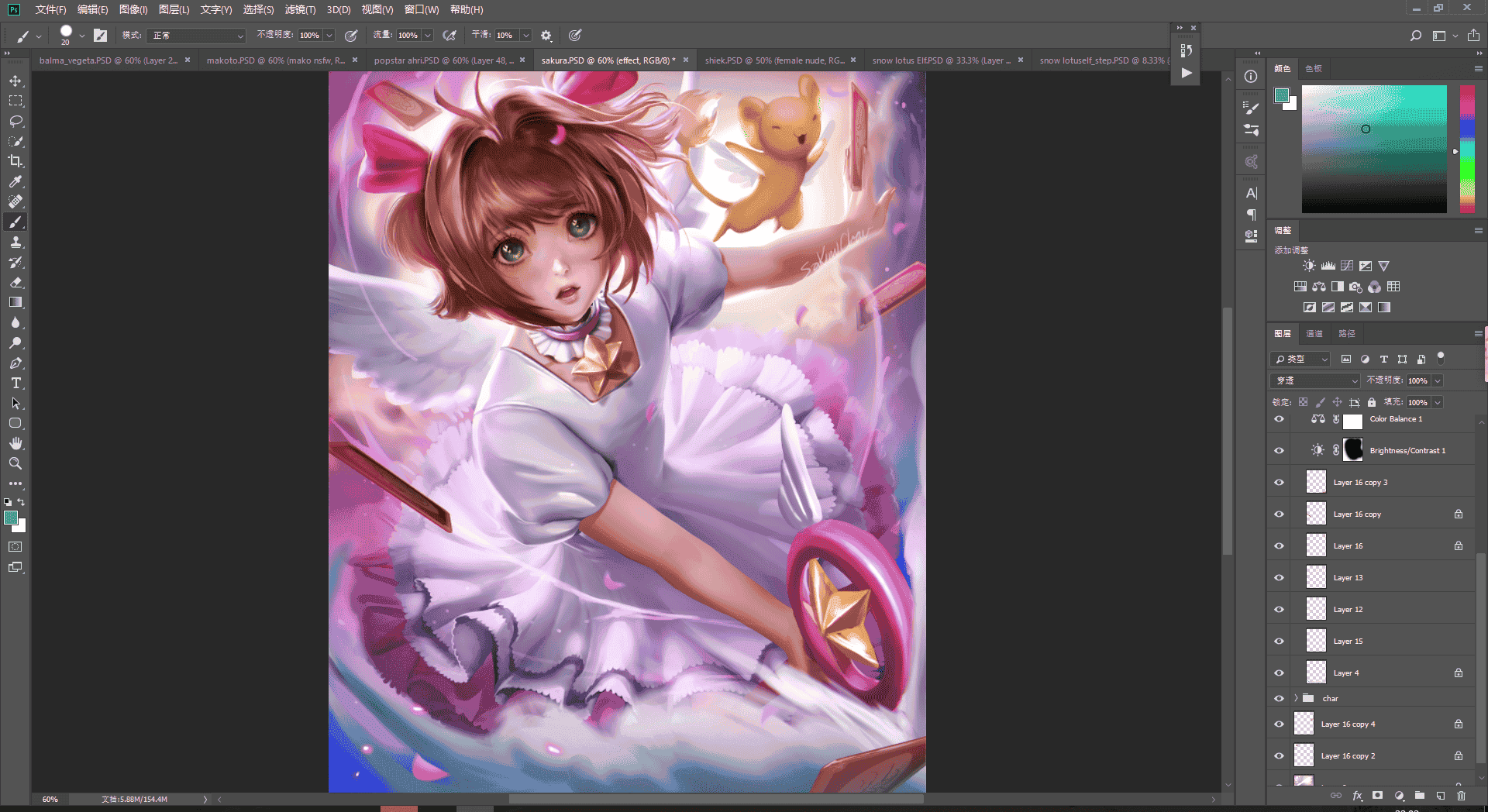Open the layer style fx menu
The height and width of the screenshot is (812, 1488).
tap(1357, 796)
